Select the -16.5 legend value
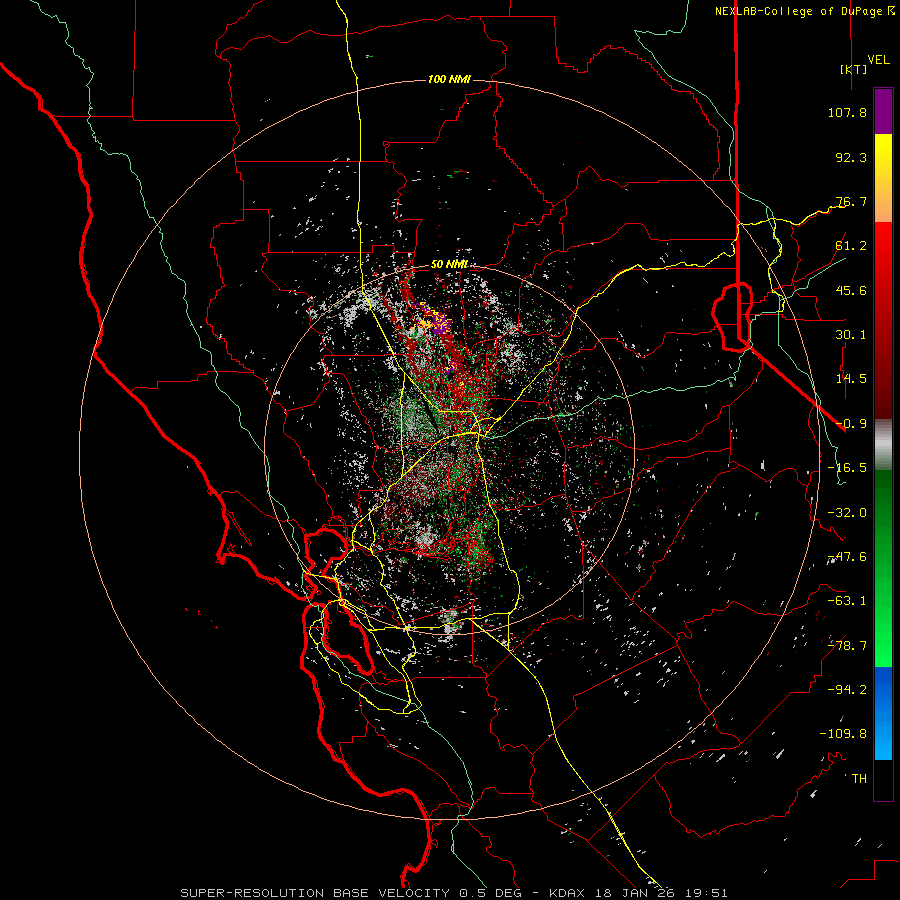The image size is (900, 900). [x=847, y=468]
